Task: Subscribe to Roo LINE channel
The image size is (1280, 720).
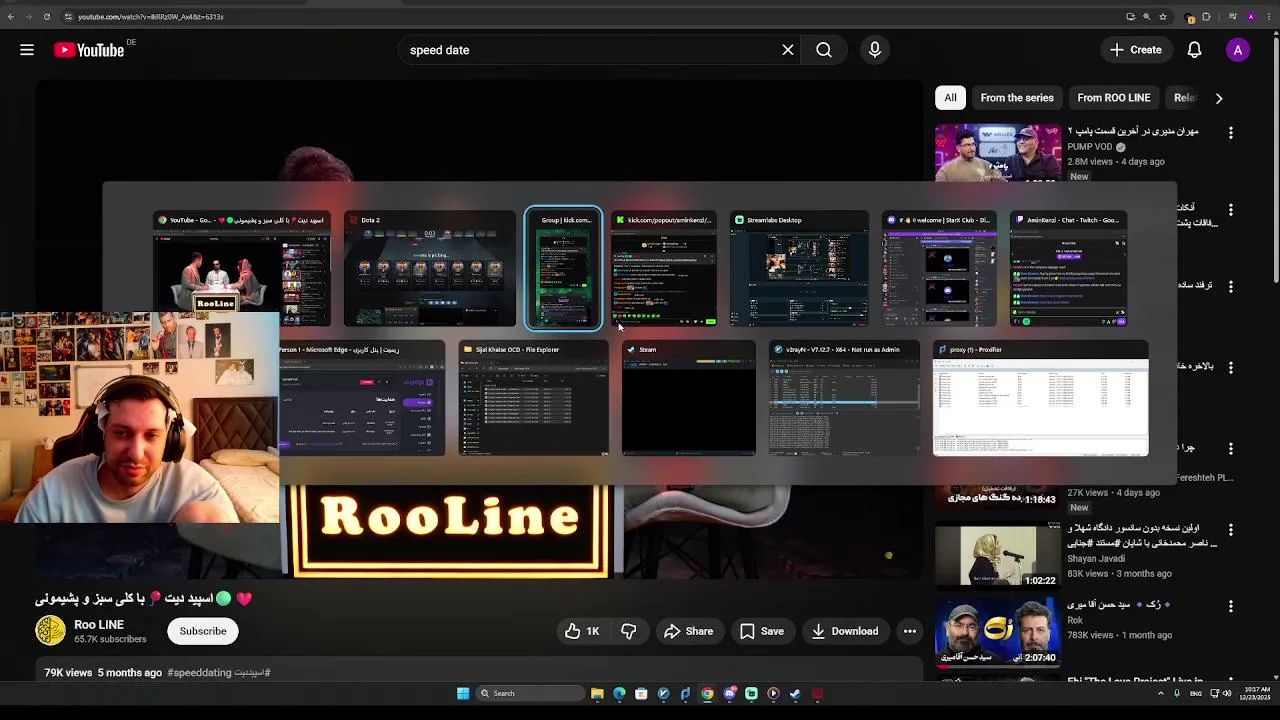Action: [x=203, y=631]
